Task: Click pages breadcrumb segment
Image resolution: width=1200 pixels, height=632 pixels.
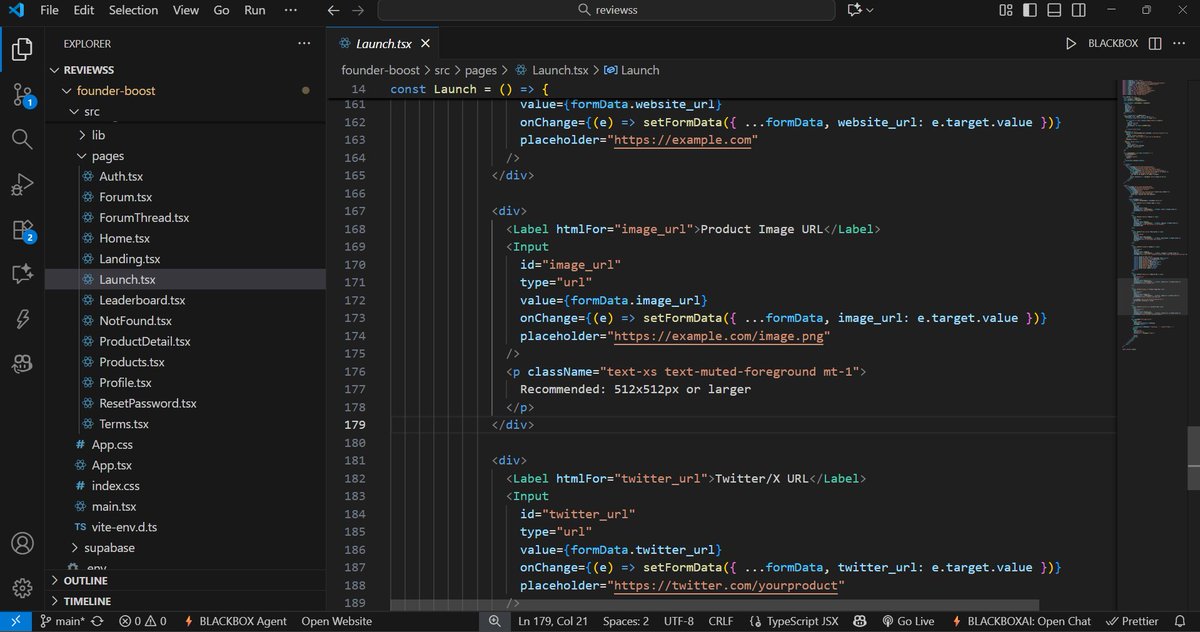Action: coord(480,70)
